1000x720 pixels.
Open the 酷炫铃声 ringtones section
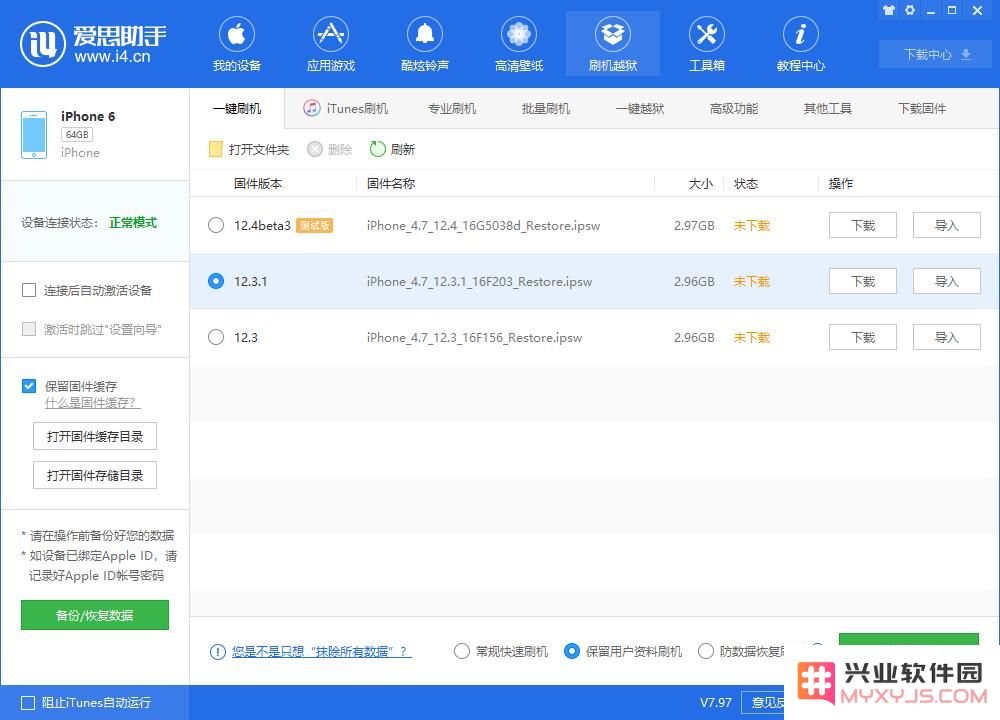pos(425,44)
